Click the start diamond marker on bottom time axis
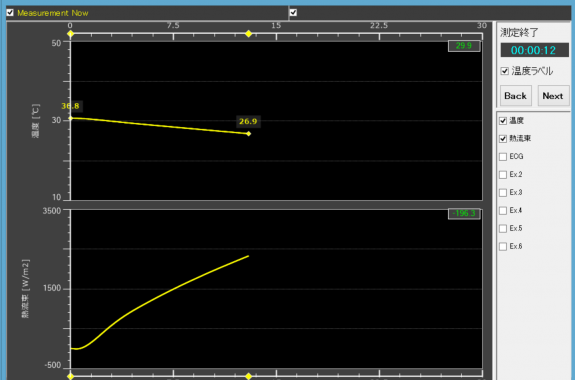This screenshot has width=575, height=380. coord(70,376)
